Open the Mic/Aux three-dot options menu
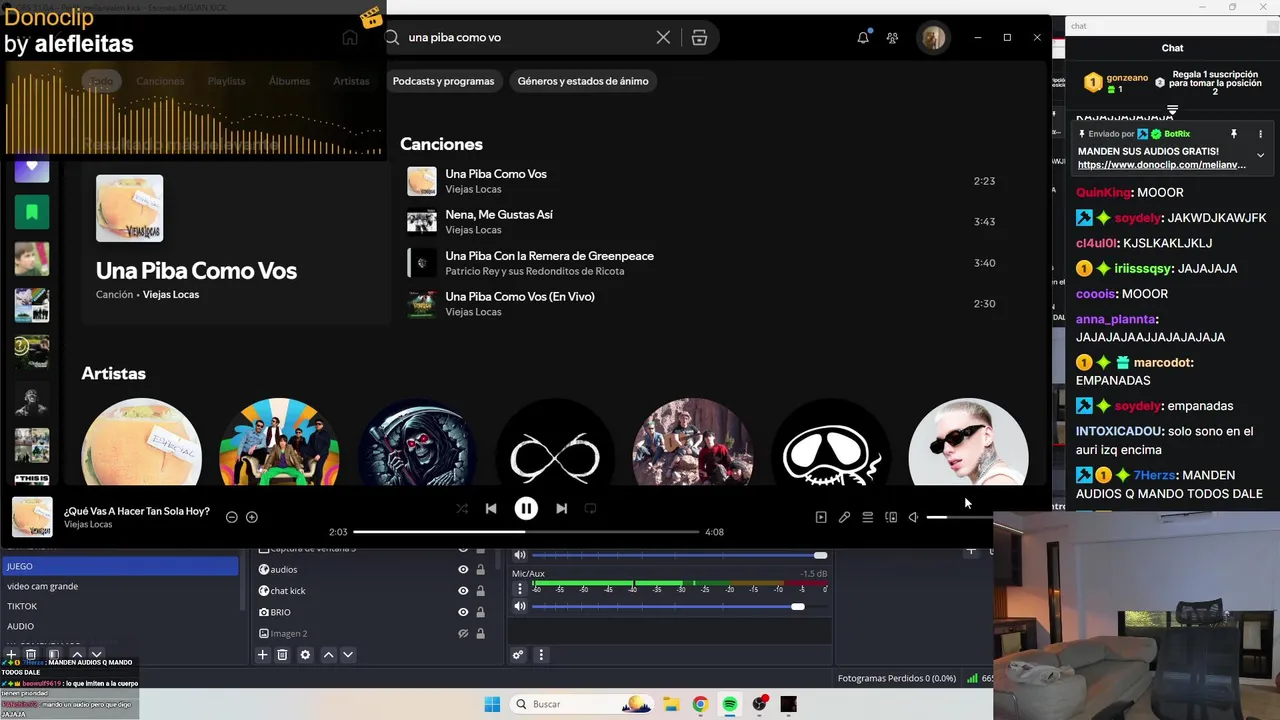The image size is (1280, 720). [520, 589]
